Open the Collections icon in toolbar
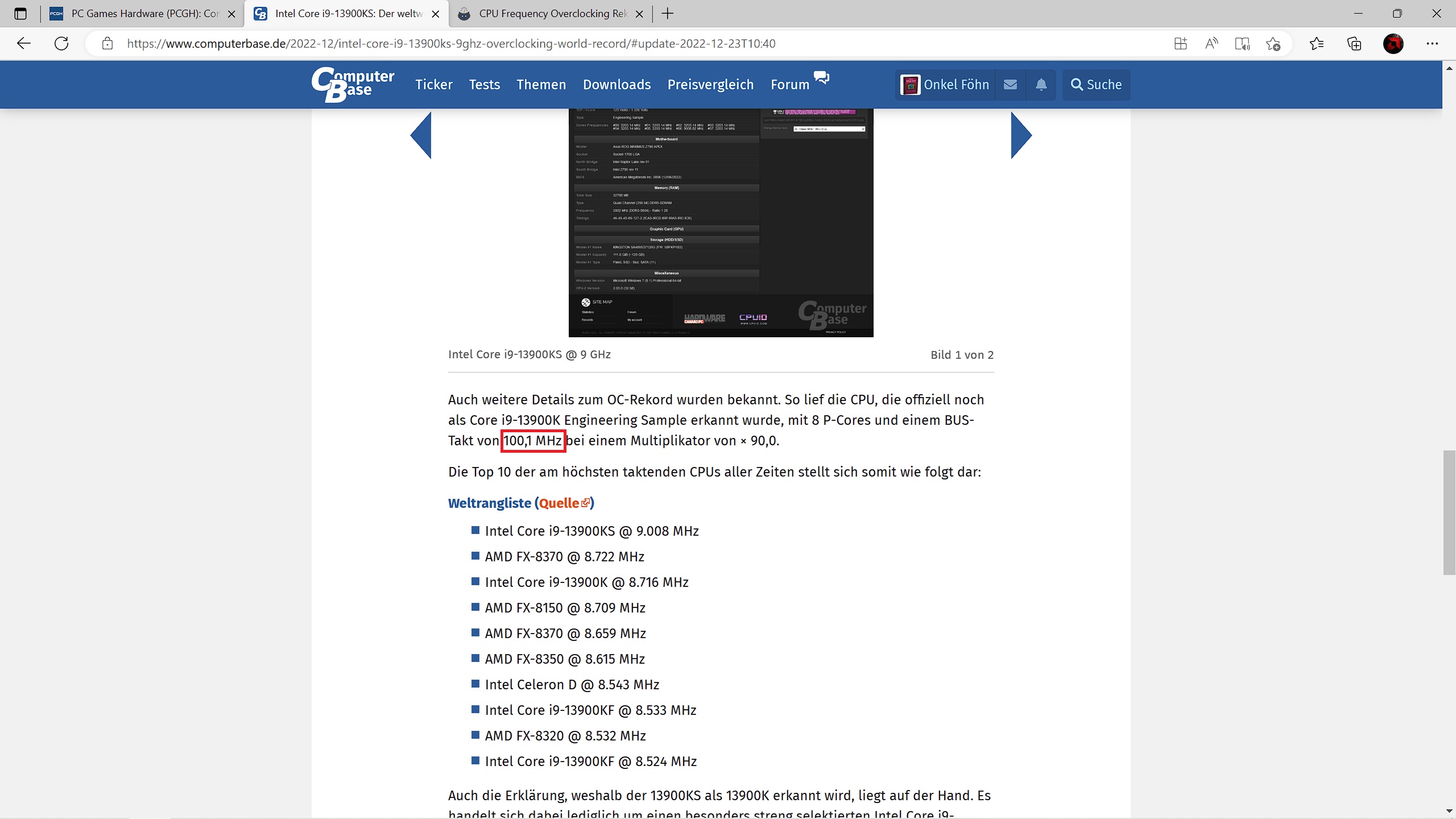This screenshot has width=1456, height=819. point(1354,43)
